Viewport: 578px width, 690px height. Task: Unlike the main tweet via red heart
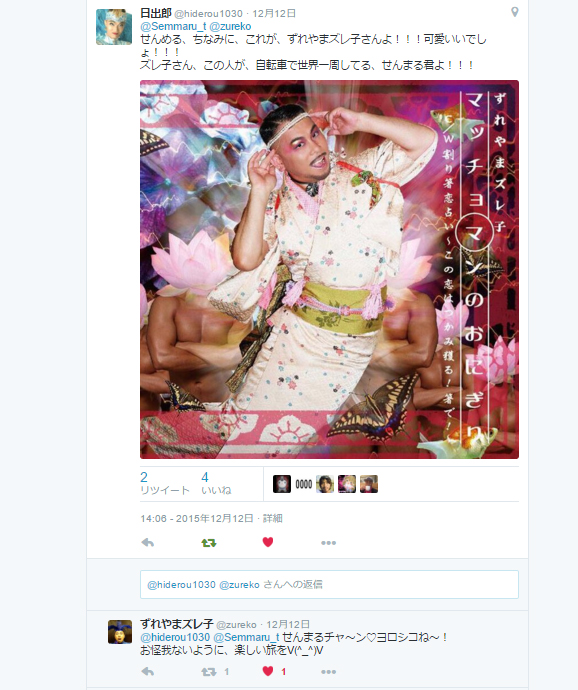point(268,542)
